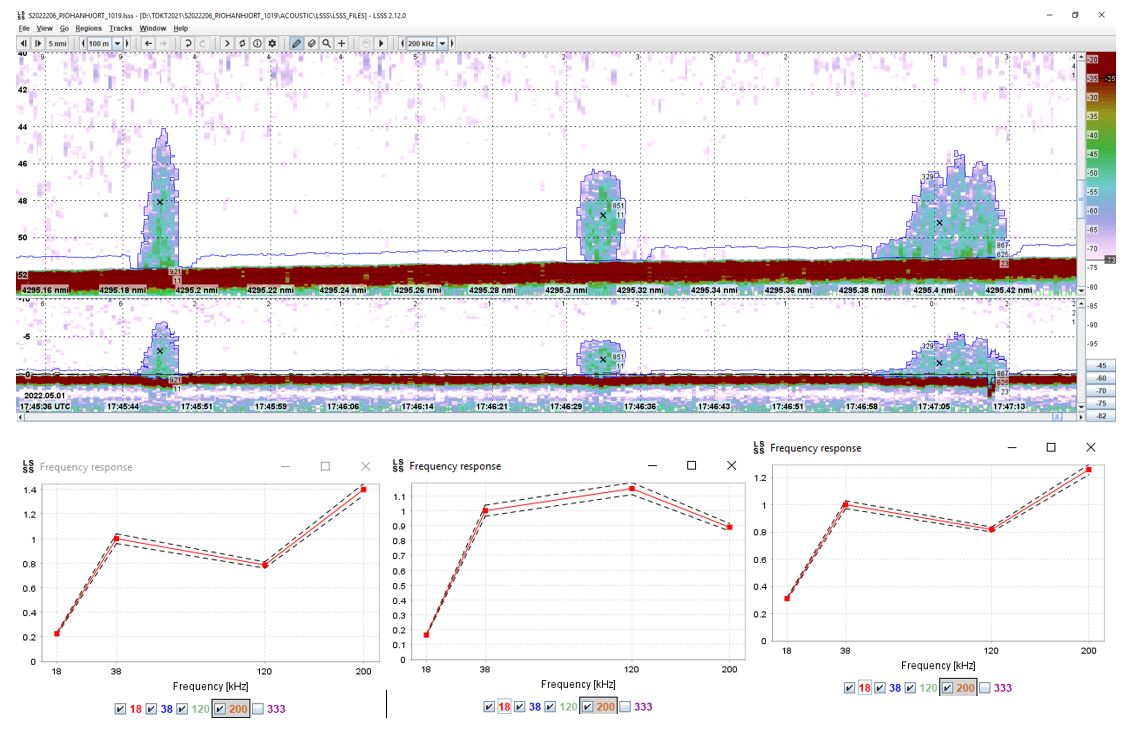Select the eraser tool in toolbar
The image size is (1134, 734).
click(x=311, y=44)
